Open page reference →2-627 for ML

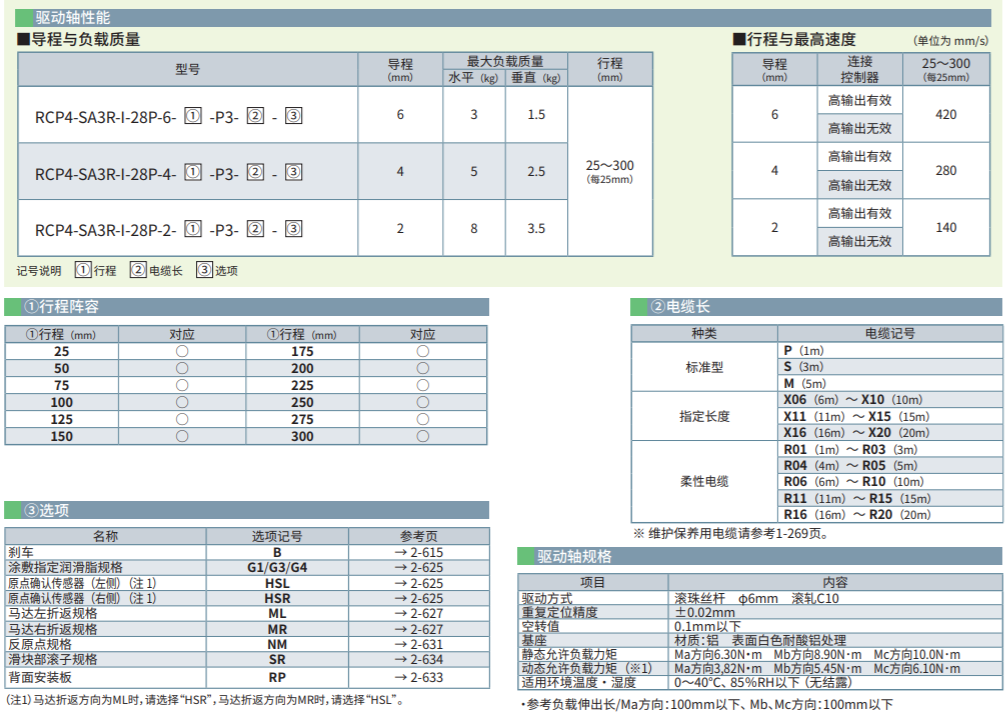(419, 614)
